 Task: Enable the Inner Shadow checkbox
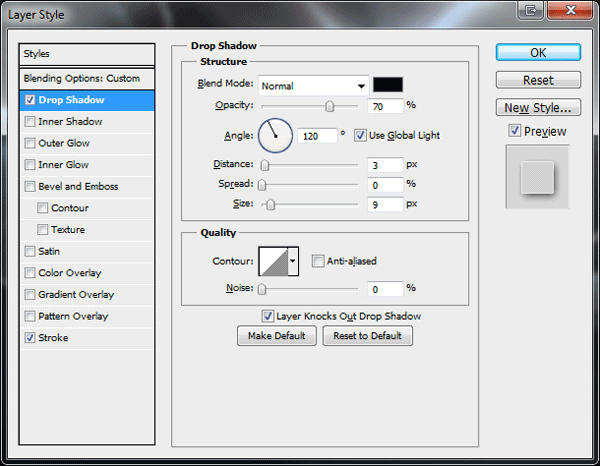[x=30, y=122]
